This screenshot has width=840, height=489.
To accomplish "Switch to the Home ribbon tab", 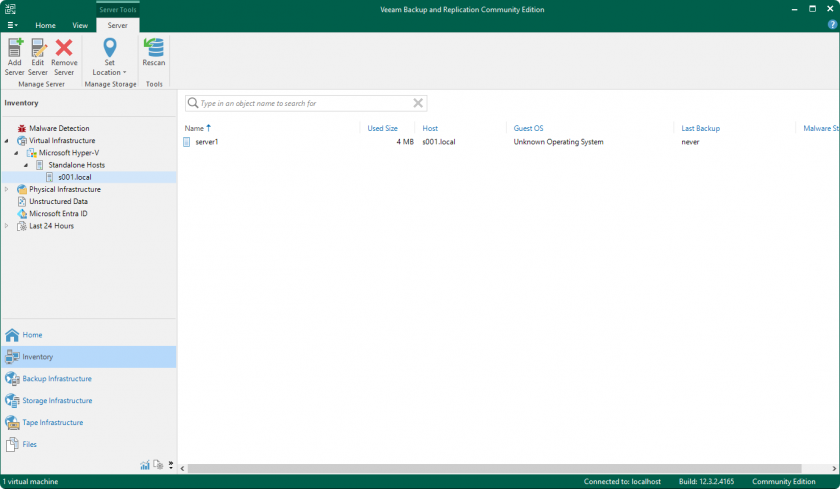I will pos(45,25).
